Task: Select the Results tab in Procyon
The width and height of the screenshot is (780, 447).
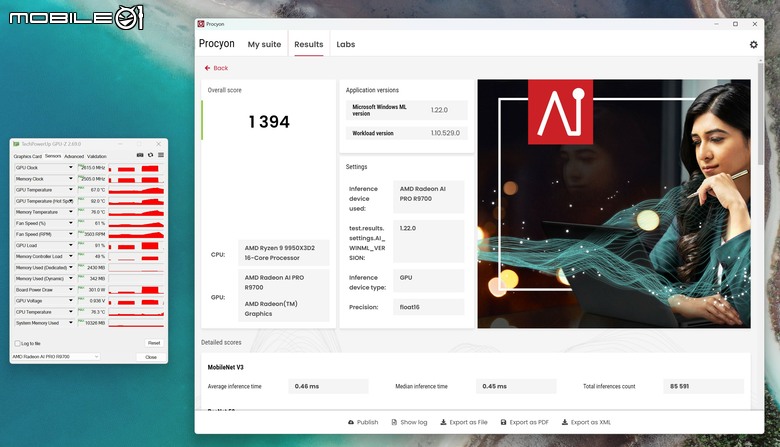Action: coord(308,44)
